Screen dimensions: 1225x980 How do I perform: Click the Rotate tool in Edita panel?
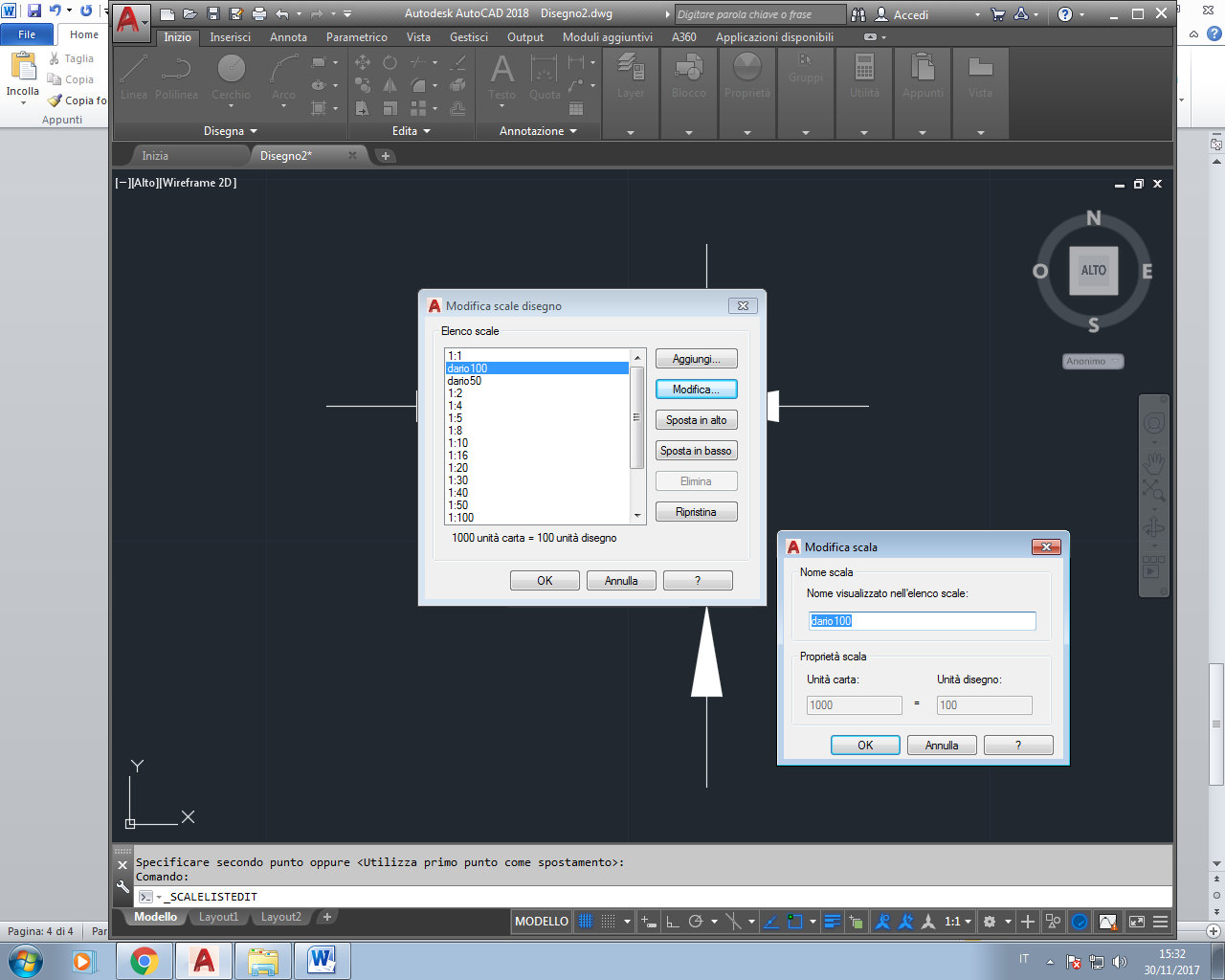click(390, 62)
